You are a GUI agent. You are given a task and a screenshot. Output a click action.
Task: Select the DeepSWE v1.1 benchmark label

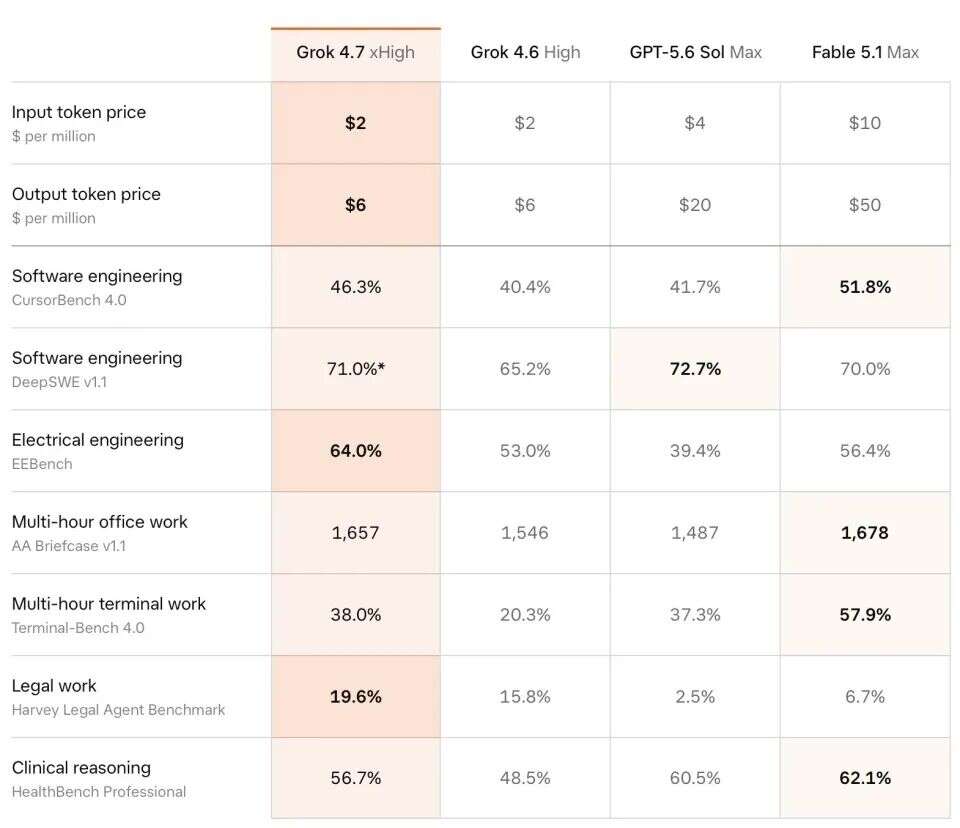pos(59,382)
